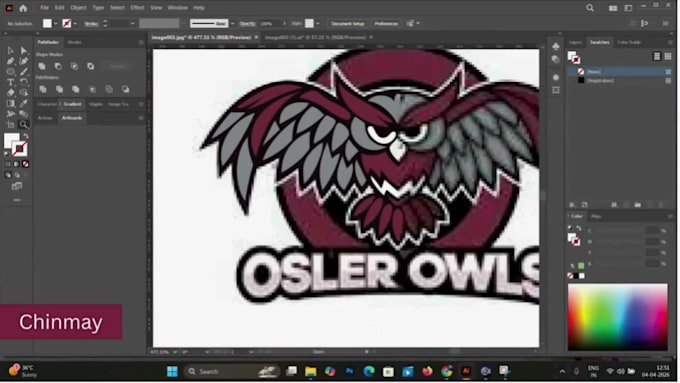Click the Default Fill and Stroke icon
The height and width of the screenshot is (383, 680).
point(7,154)
